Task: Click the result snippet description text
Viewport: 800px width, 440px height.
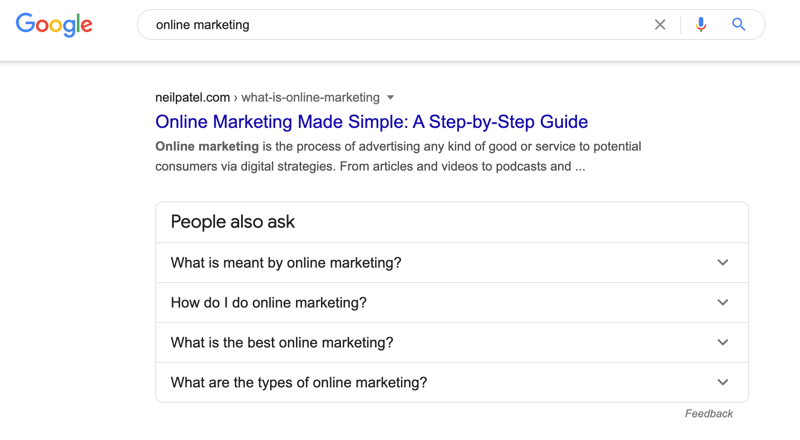Action: (398, 156)
